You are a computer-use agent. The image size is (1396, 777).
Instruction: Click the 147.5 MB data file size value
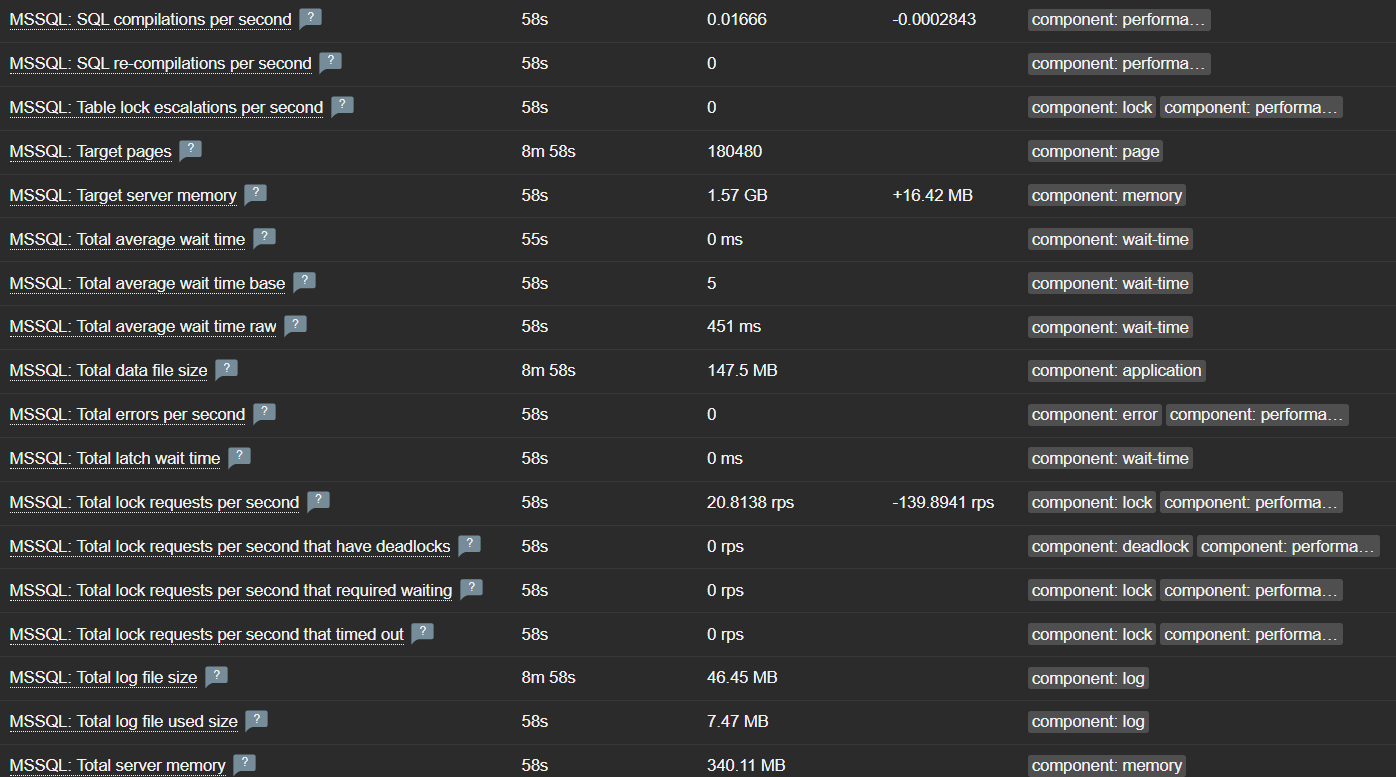point(742,371)
